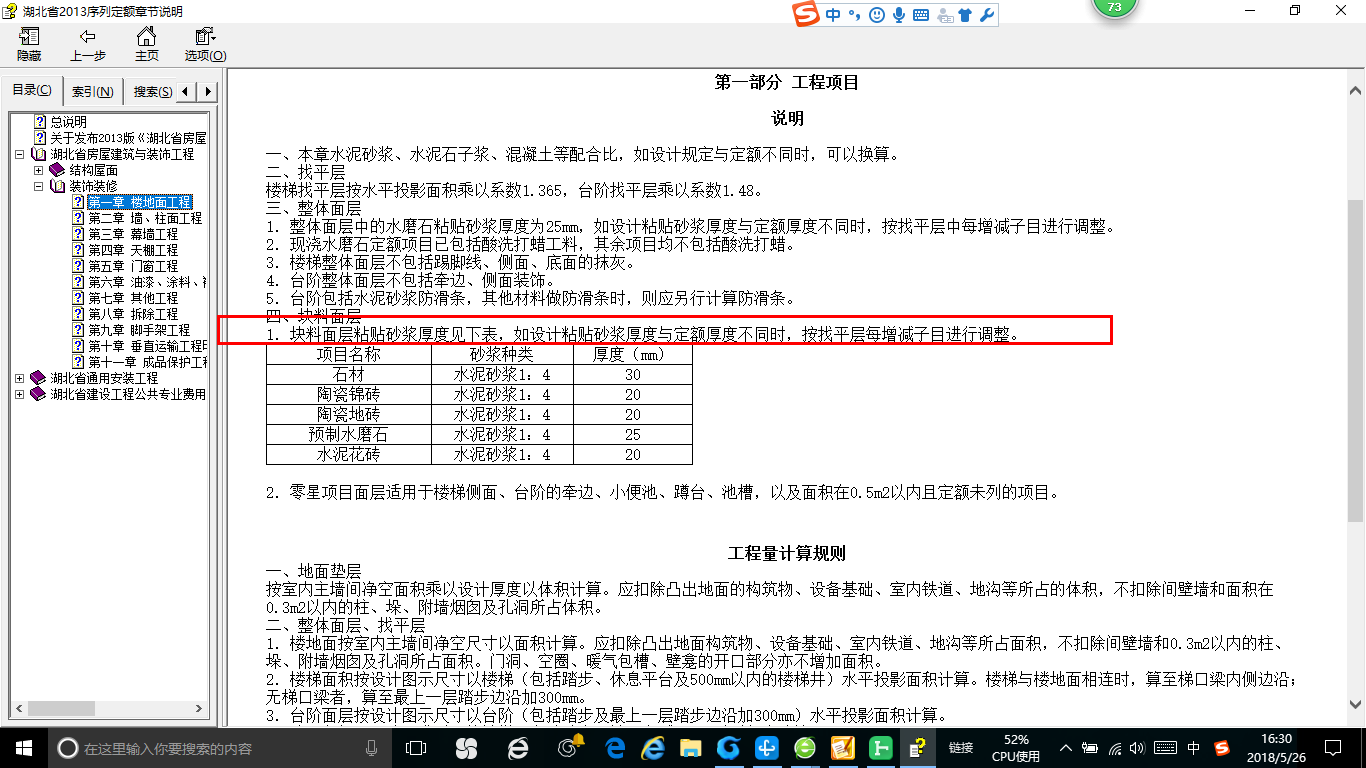The height and width of the screenshot is (768, 1366).
Task: Open the white e browser on taskbar
Action: (x=518, y=747)
